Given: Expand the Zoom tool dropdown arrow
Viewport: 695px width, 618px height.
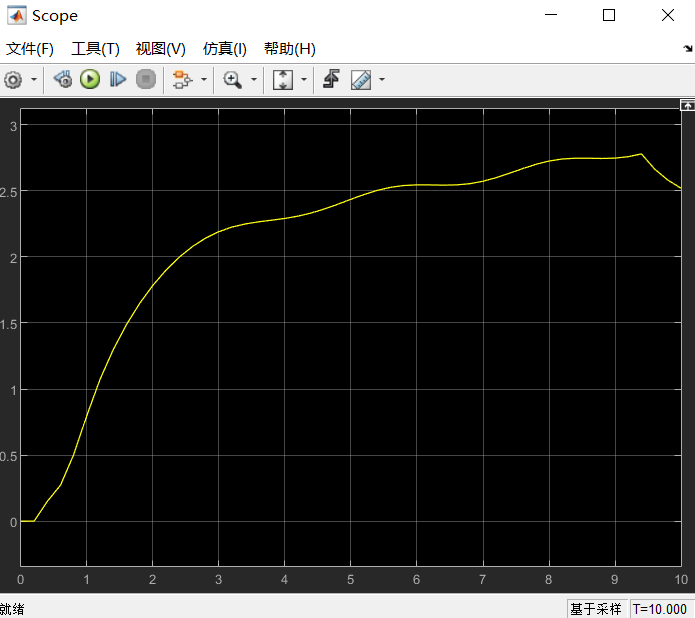Looking at the screenshot, I should tap(254, 80).
